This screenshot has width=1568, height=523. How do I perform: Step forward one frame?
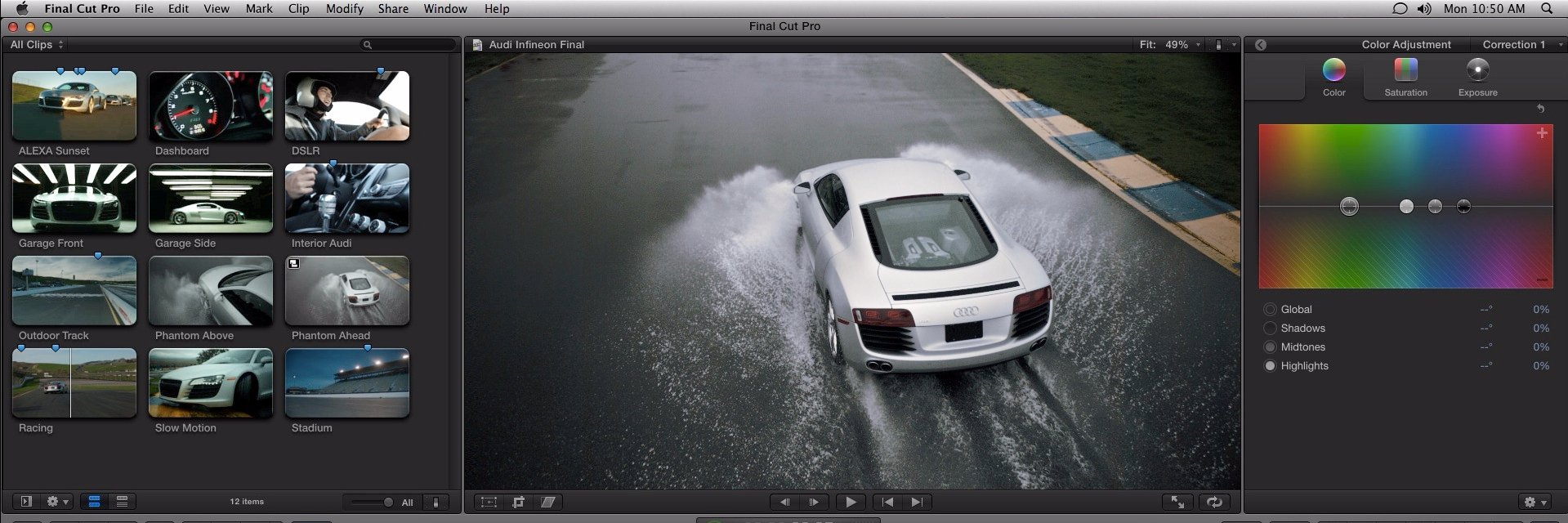tap(814, 502)
